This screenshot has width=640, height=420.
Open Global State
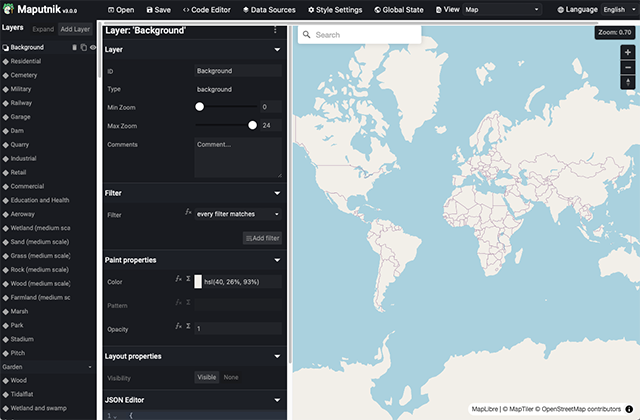point(399,10)
